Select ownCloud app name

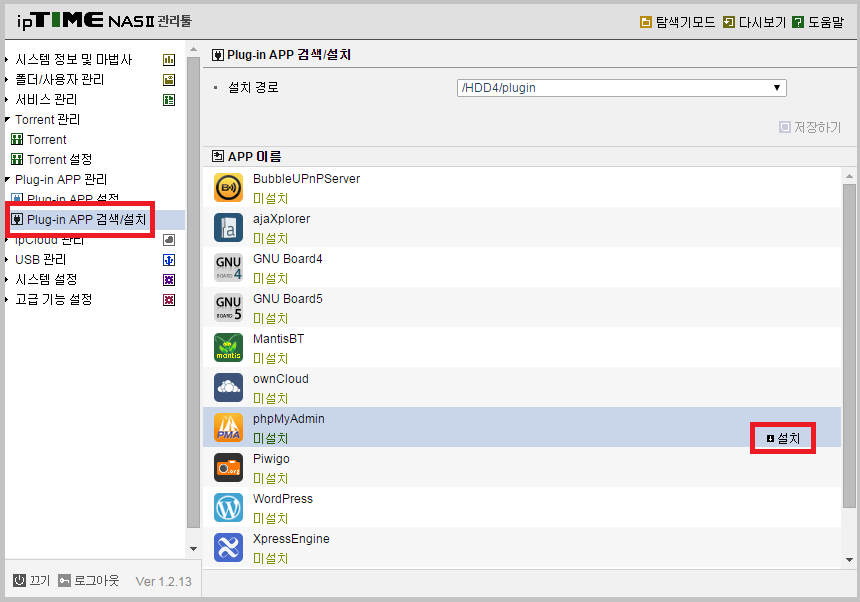coord(280,379)
